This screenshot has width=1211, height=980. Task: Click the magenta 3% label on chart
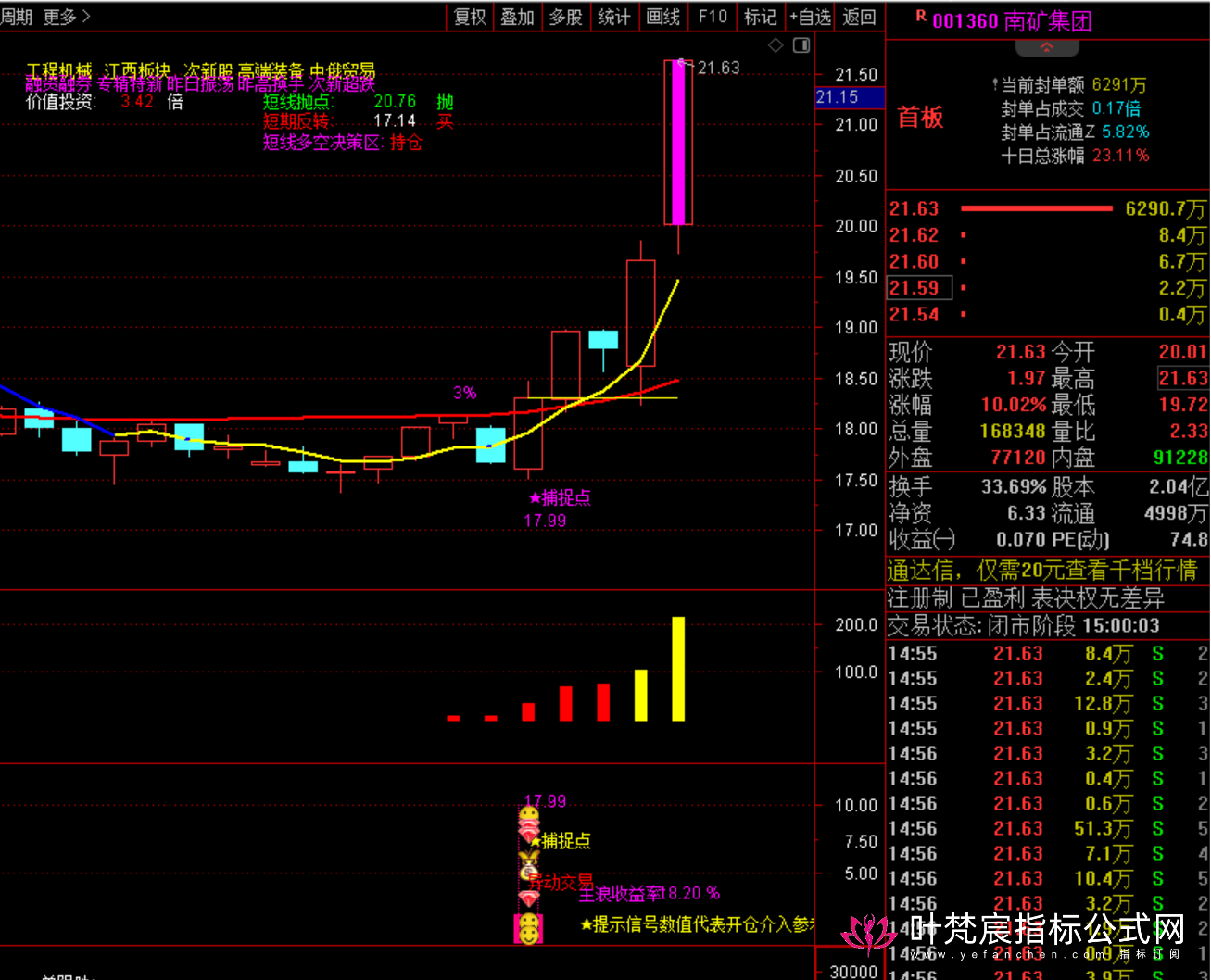point(464,393)
